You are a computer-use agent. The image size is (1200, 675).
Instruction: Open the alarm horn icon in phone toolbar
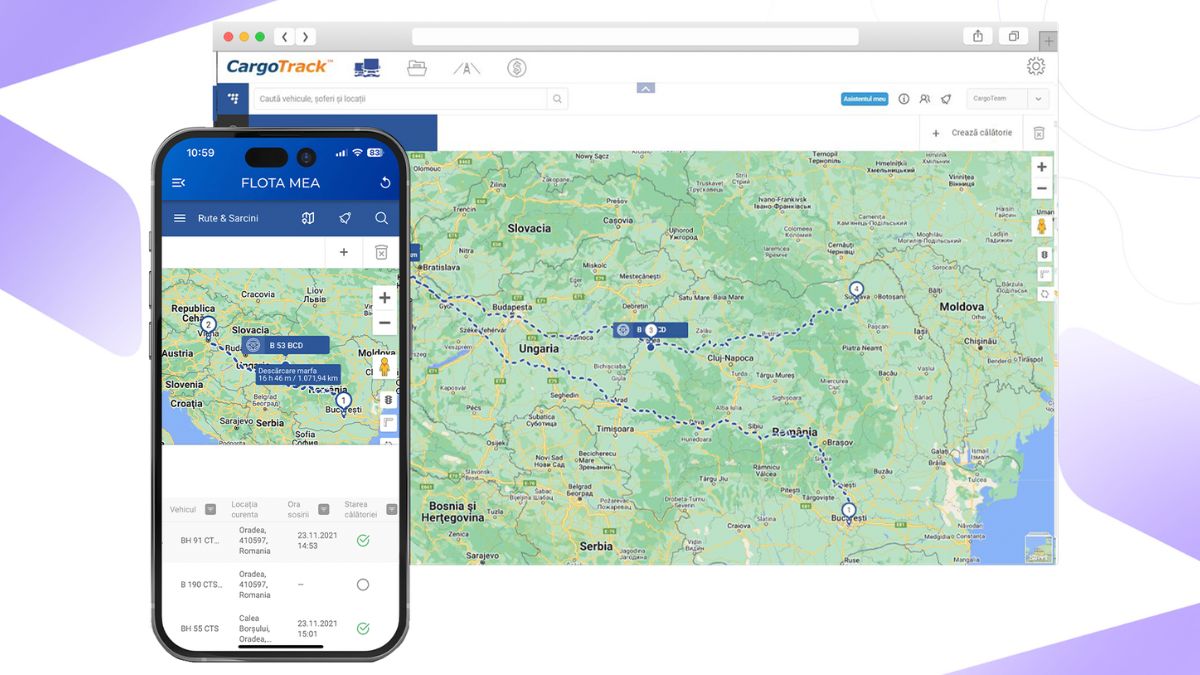click(x=345, y=218)
